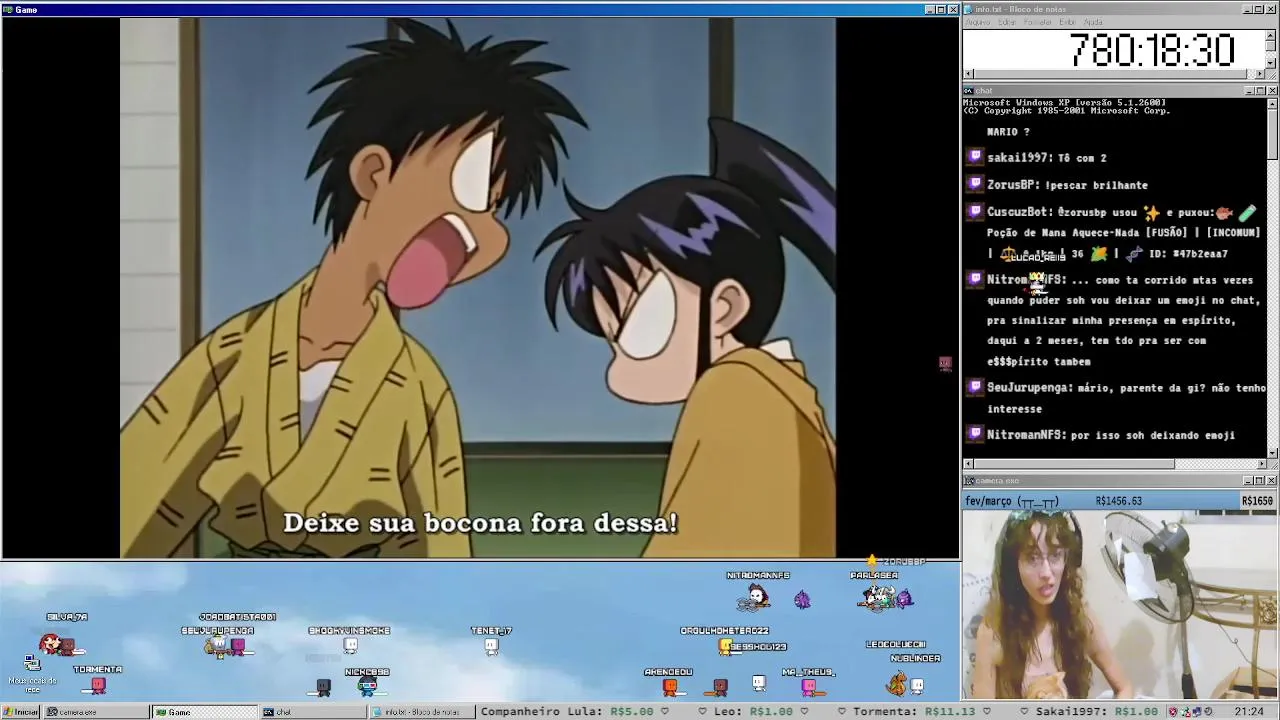Viewport: 1280px width, 720px height.
Task: Click the 'MARIO ?' chat line
Action: coord(1008,132)
